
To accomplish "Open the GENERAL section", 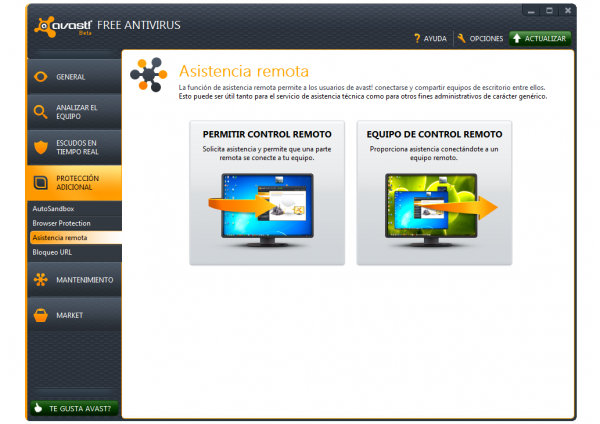I will 75,77.
